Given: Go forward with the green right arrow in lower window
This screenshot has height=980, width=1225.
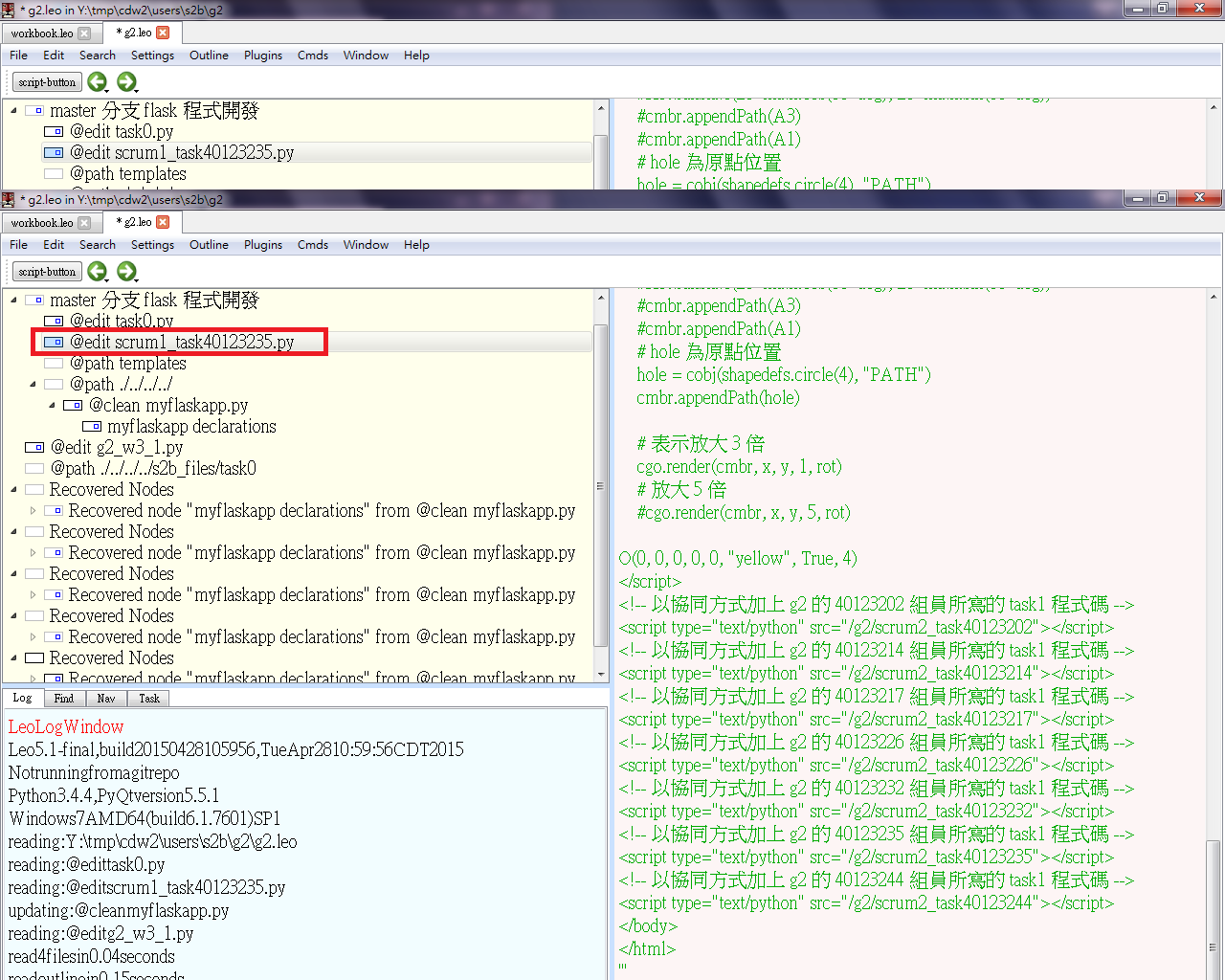Looking at the screenshot, I should [126, 272].
